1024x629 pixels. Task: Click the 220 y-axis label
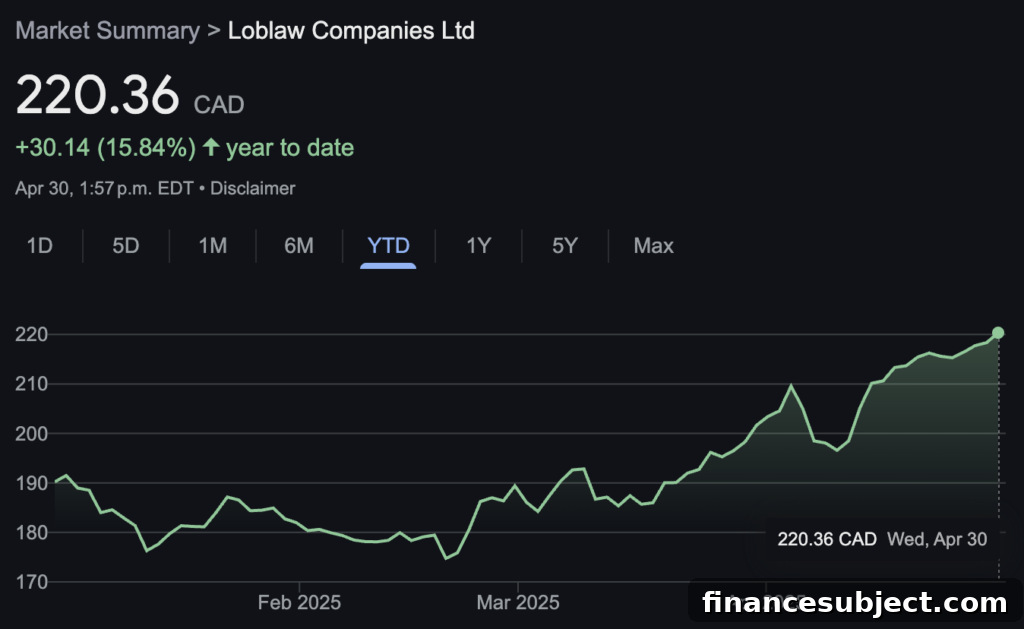pos(31,334)
